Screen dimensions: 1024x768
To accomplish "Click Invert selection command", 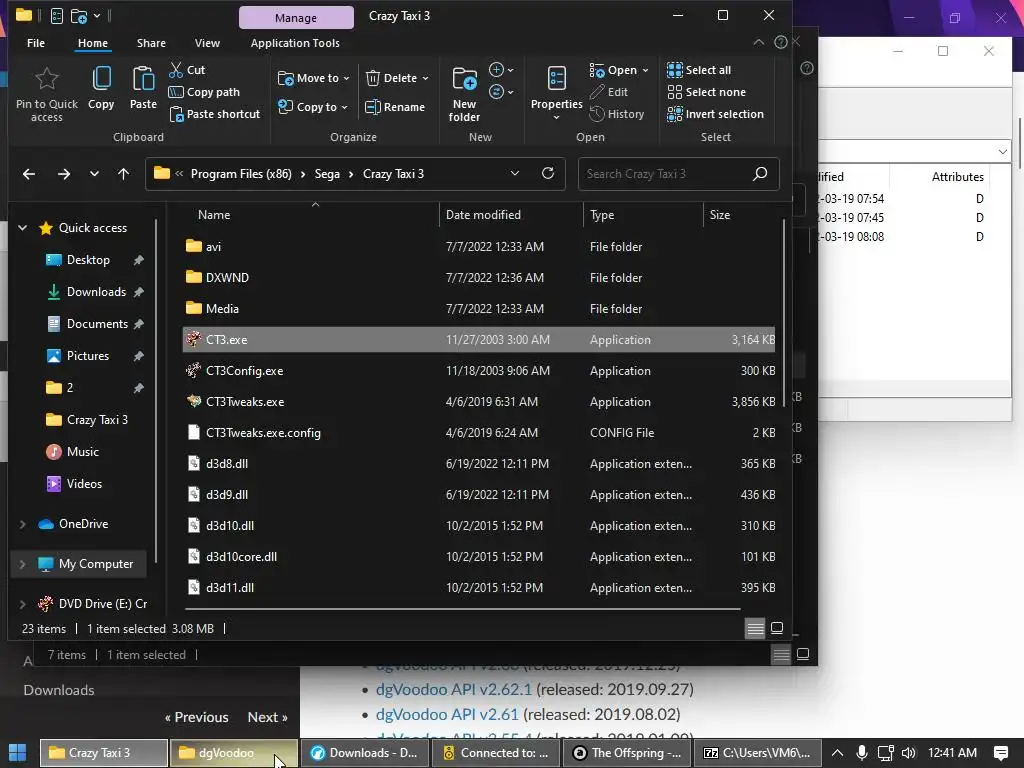I will click(716, 114).
